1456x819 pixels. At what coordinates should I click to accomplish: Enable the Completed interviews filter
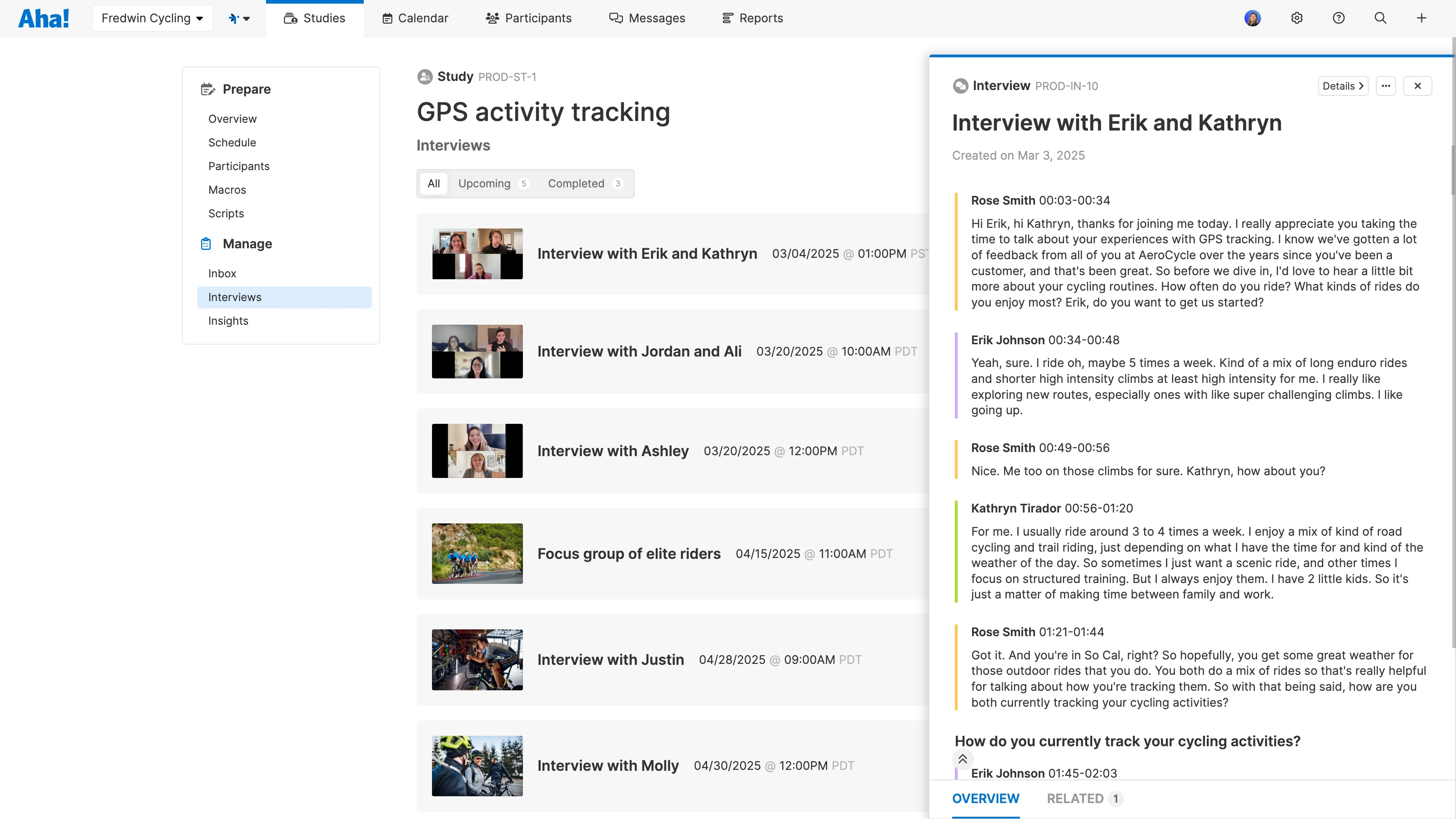click(x=577, y=183)
